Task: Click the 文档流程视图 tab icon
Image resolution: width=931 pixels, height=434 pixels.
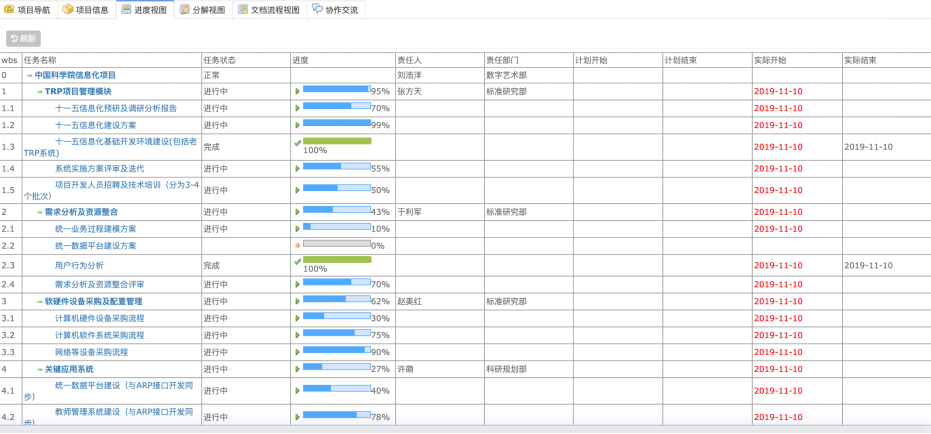Action: point(243,10)
